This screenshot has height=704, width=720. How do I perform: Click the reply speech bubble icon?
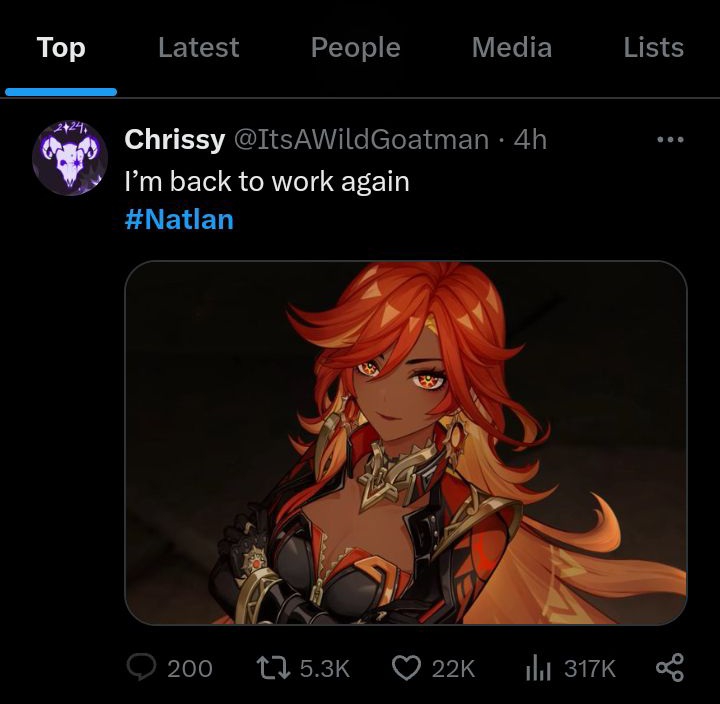(141, 667)
